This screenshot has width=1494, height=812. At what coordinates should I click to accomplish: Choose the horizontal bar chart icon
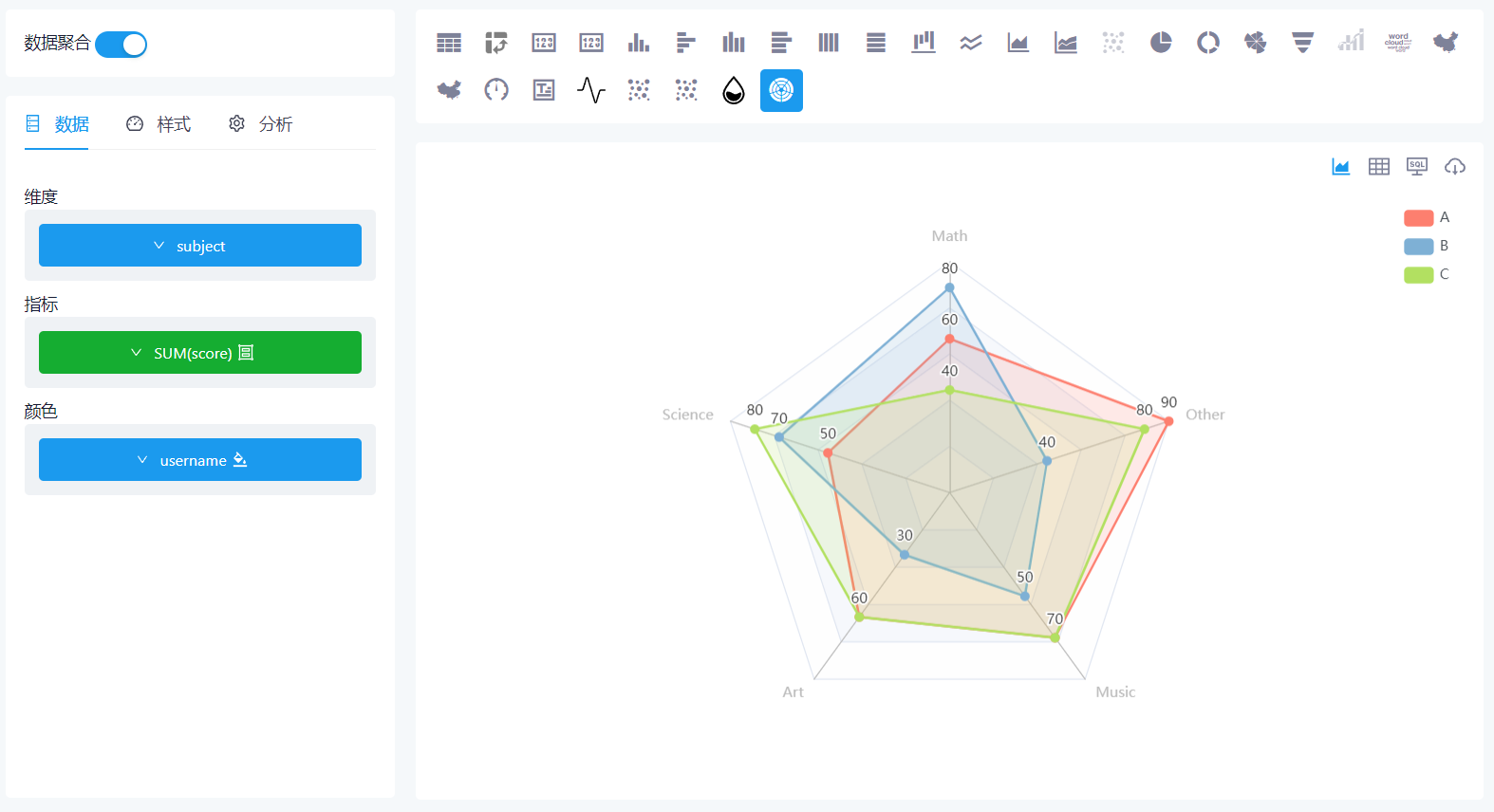686,43
